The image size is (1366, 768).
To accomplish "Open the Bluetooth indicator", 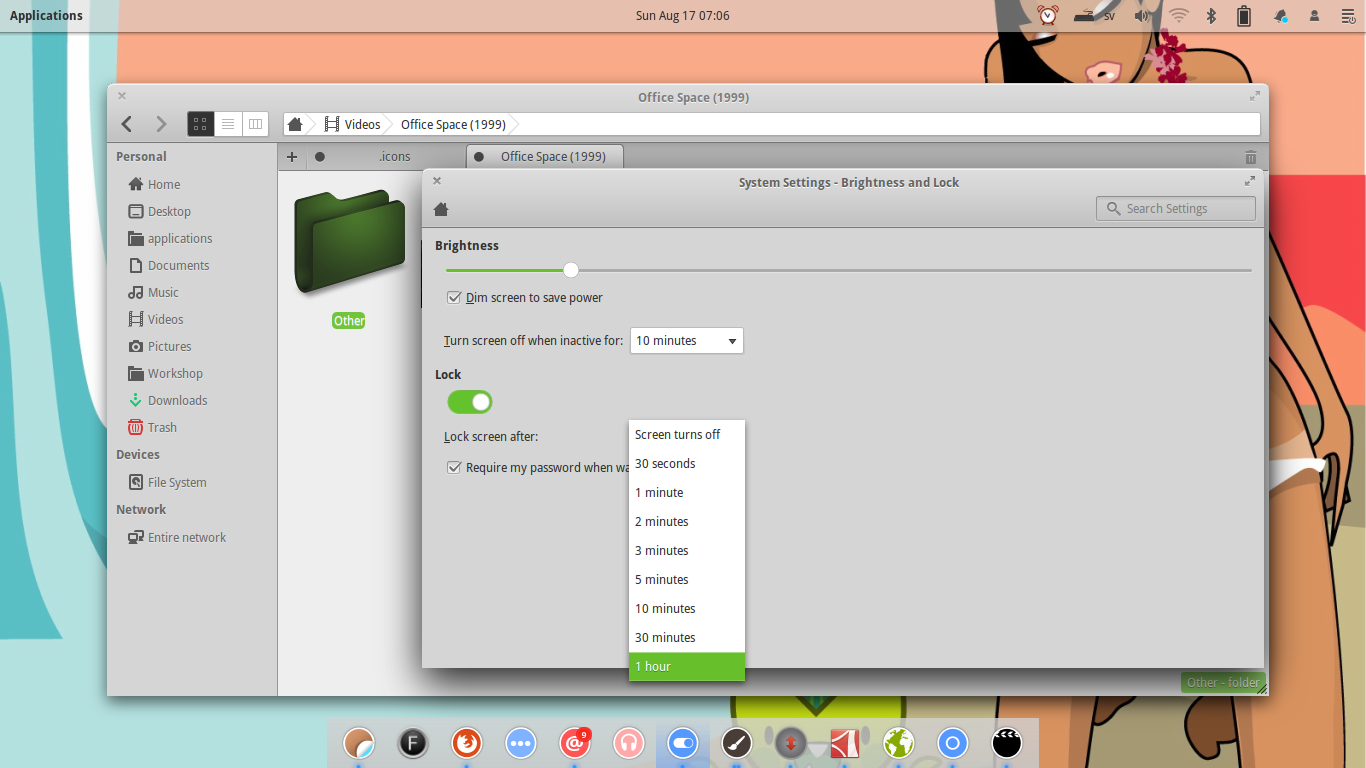I will point(1210,15).
